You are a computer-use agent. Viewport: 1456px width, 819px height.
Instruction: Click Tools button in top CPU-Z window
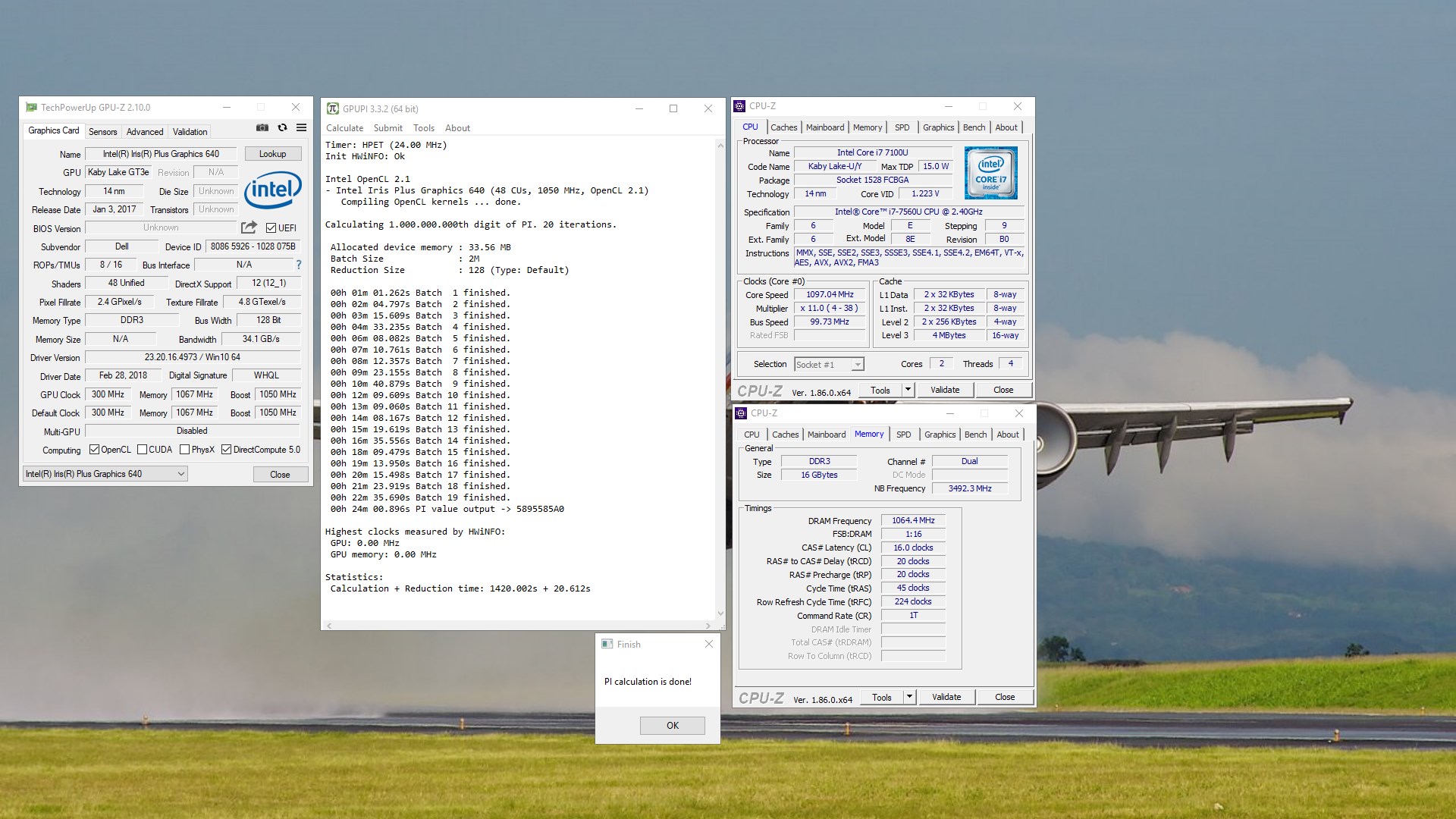coord(880,390)
